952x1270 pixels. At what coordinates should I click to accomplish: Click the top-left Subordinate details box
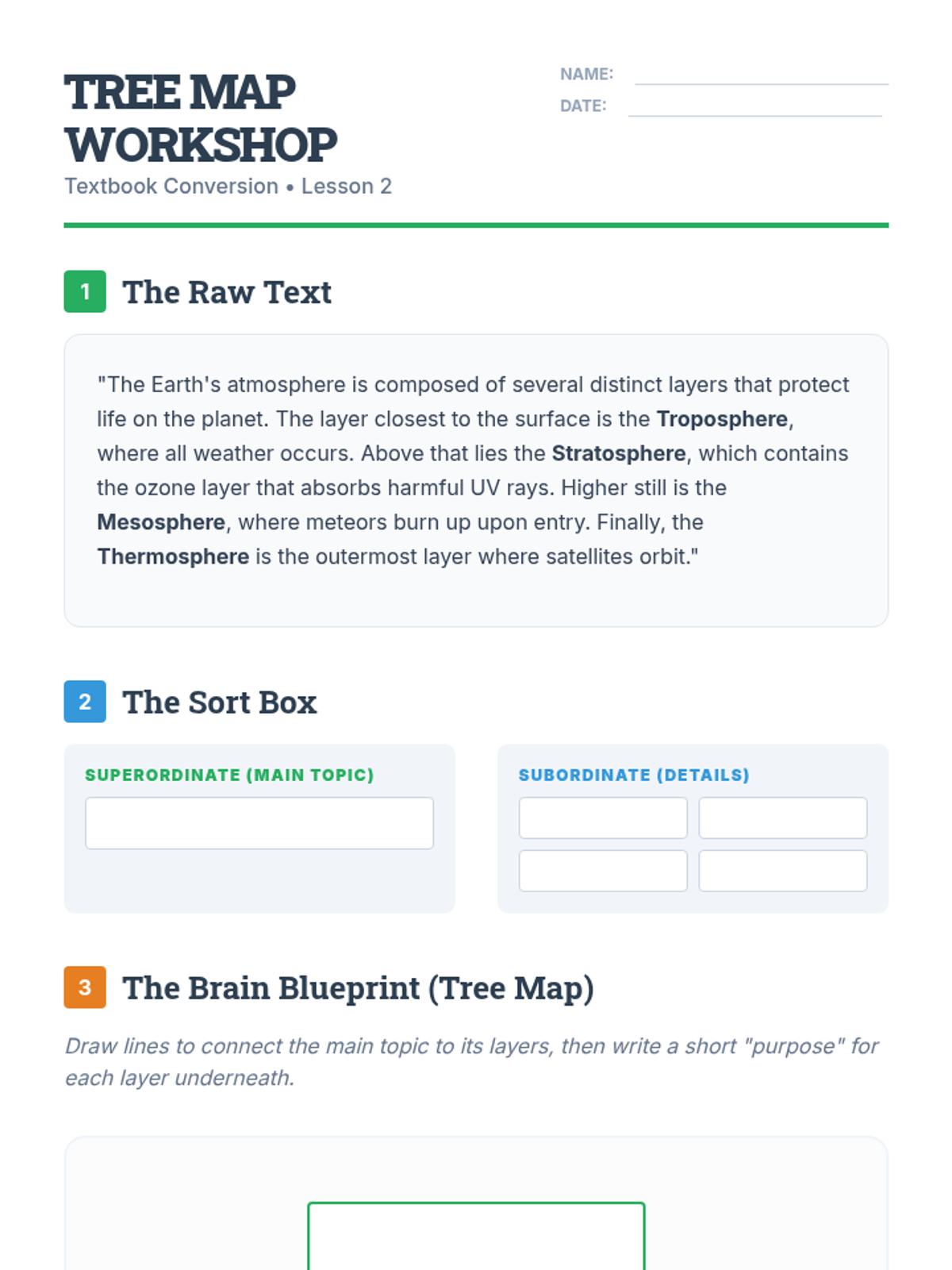click(603, 818)
